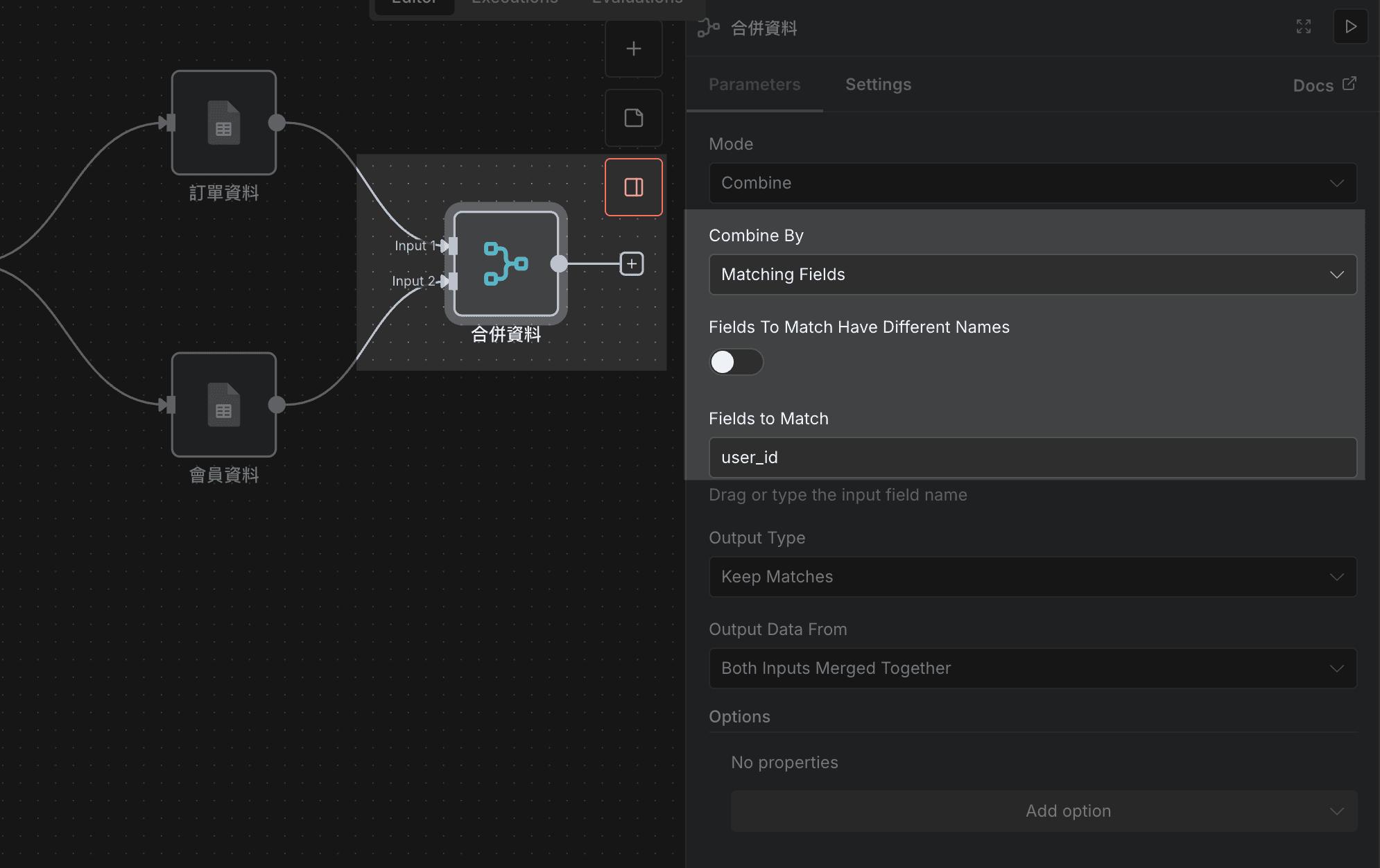Expand node details to fullscreen

pos(1304,26)
